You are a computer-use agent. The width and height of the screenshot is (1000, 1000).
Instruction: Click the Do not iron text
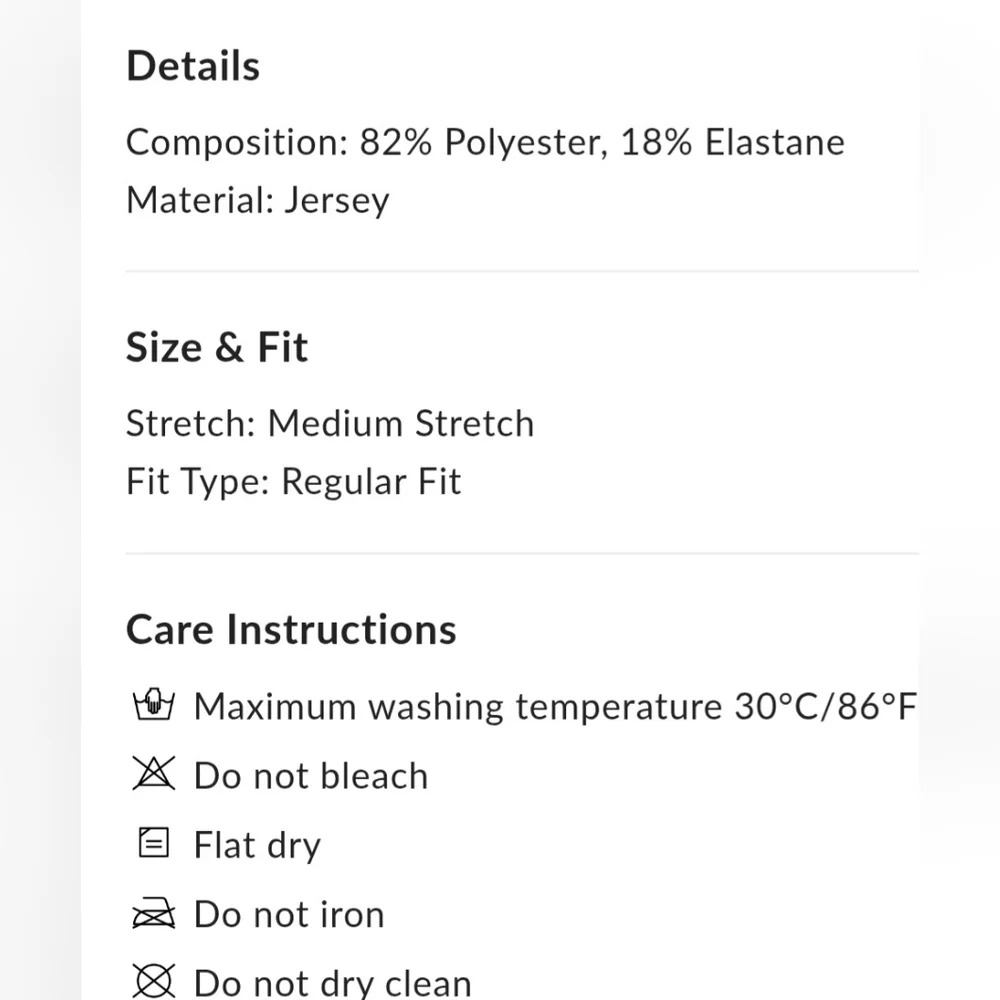289,914
